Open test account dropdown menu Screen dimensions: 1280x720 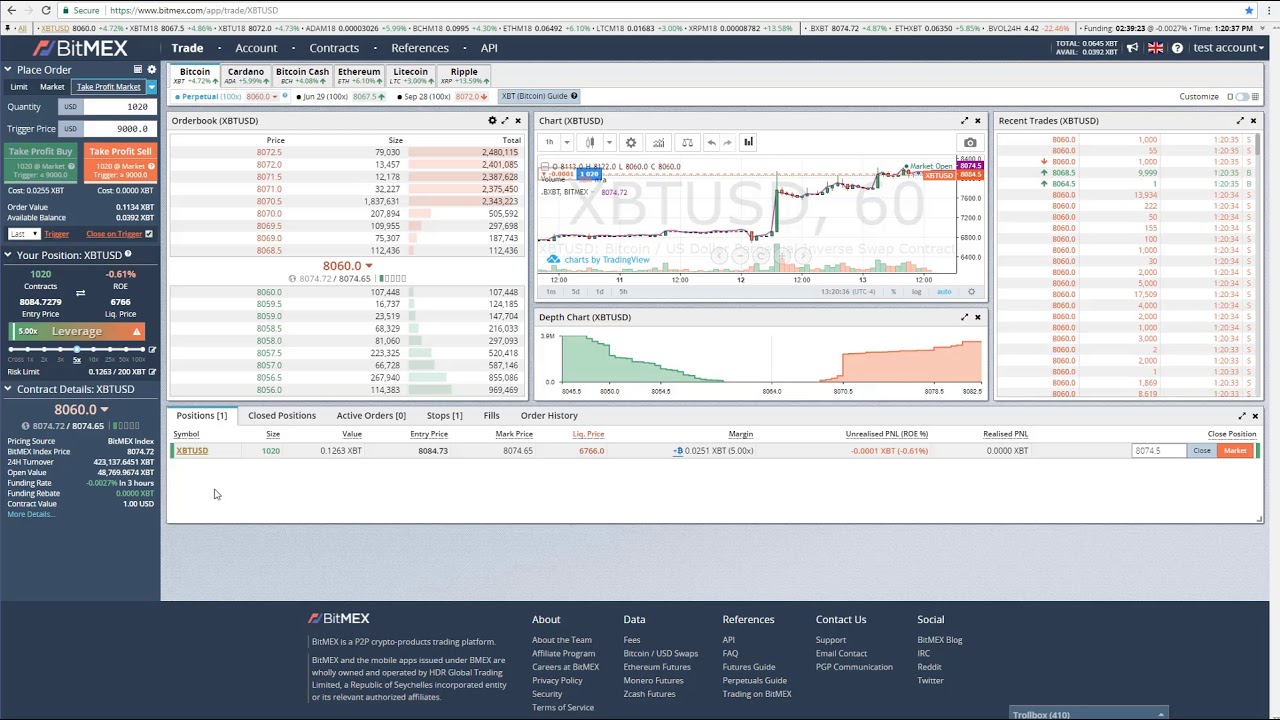1229,48
